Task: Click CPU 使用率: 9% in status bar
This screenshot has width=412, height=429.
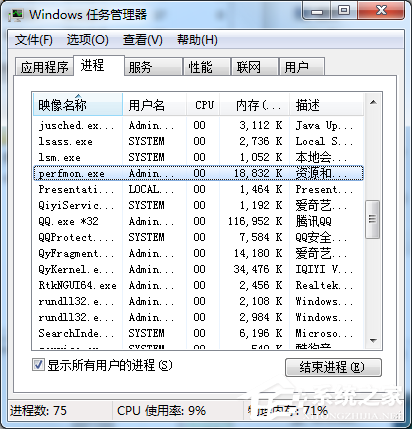Action: tap(161, 411)
